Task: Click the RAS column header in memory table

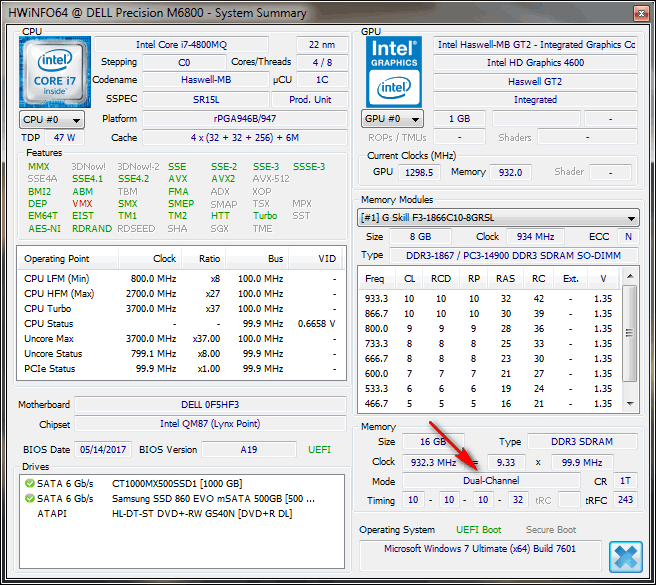Action: pyautogui.click(x=505, y=279)
